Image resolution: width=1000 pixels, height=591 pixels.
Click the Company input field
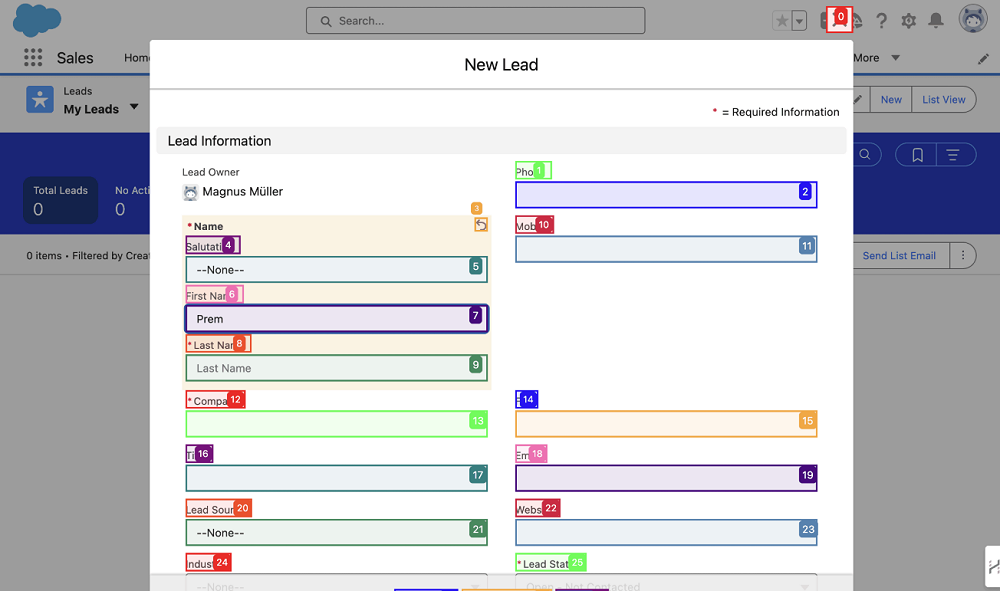(x=337, y=424)
